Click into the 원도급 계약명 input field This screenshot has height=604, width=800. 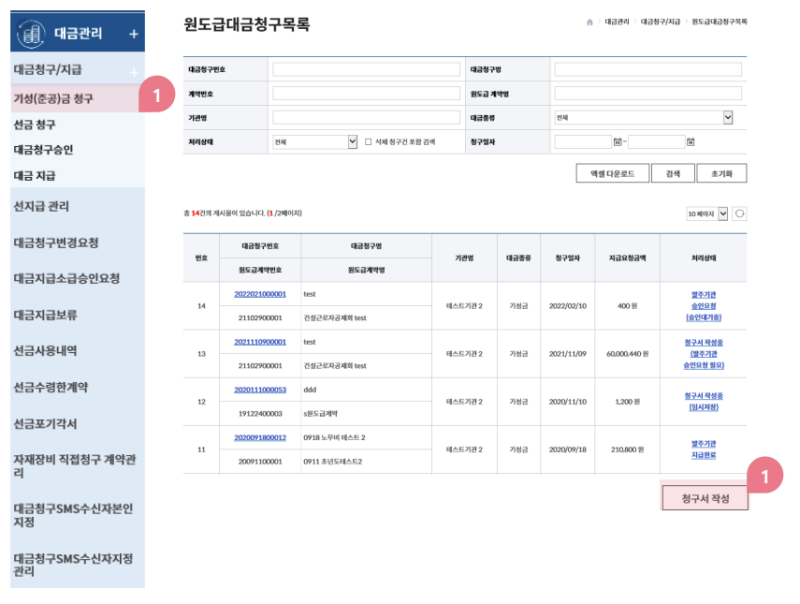(648, 93)
